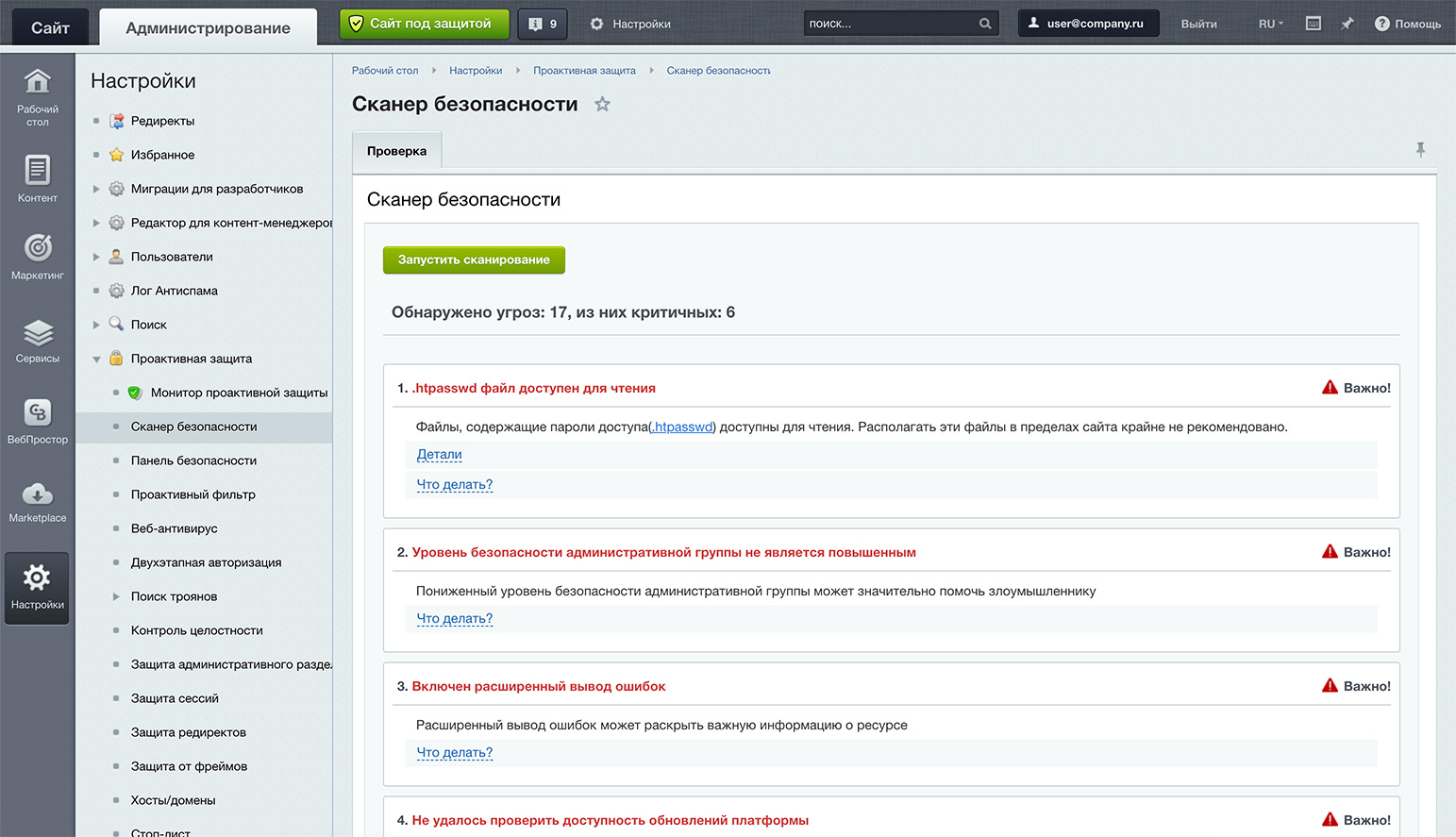The image size is (1456, 837).
Task: Select the Проверка tab
Action: coord(396,151)
